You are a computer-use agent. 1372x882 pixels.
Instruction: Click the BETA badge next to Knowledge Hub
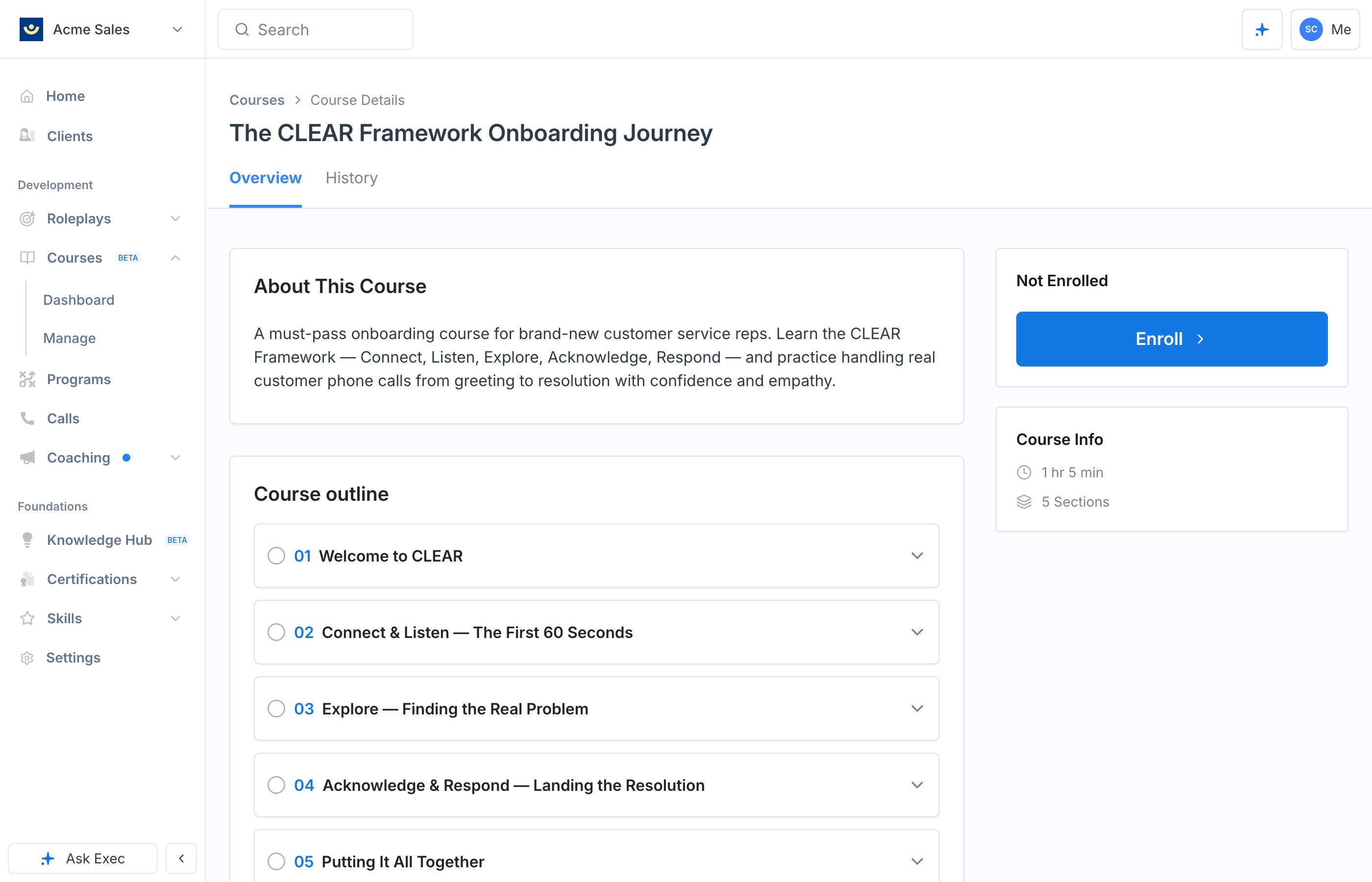(177, 540)
